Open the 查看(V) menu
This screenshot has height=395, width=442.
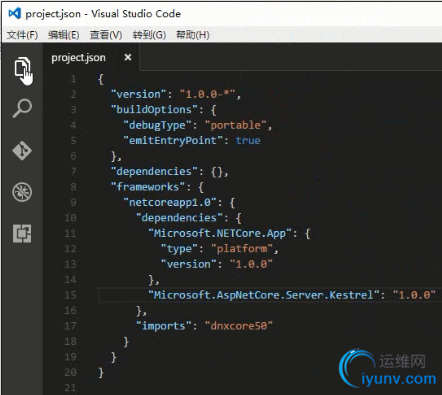pos(106,35)
